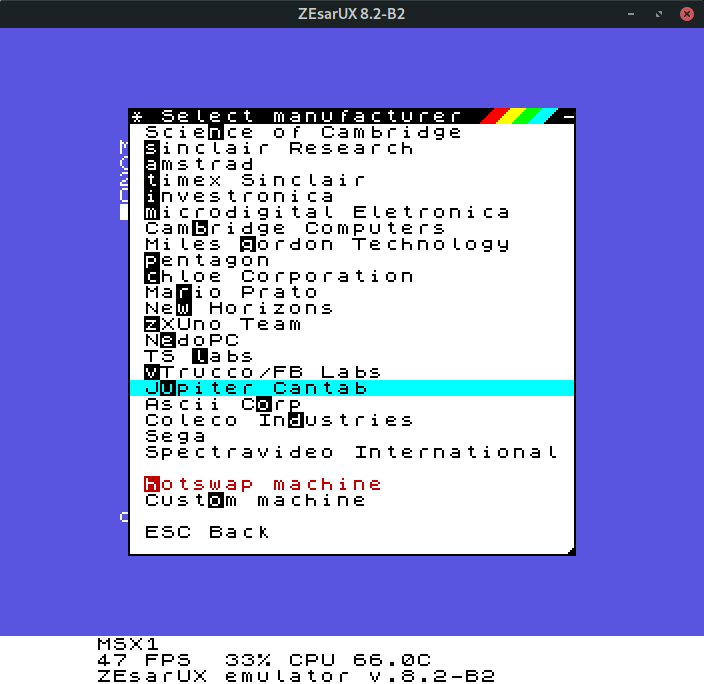The image size is (704, 684).
Task: Close menu via asterisk icon in title
Action: click(137, 117)
